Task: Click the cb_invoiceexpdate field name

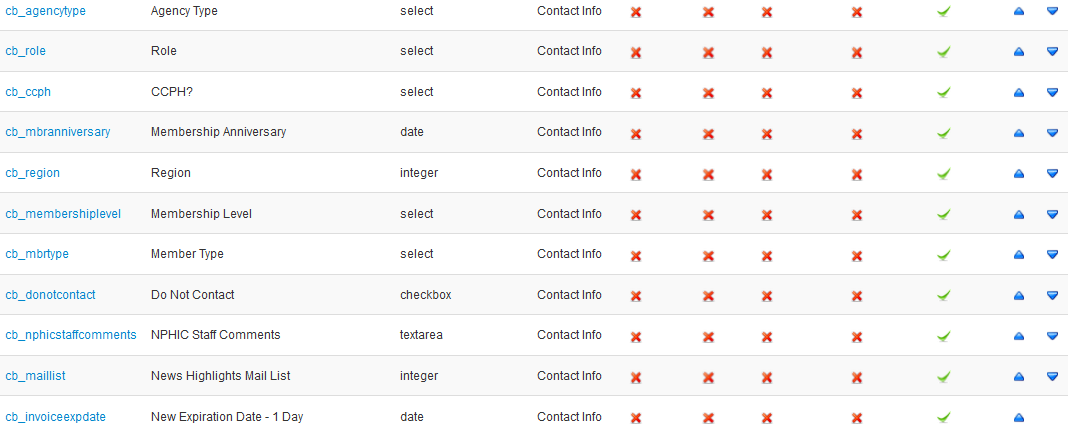Action: tap(56, 417)
